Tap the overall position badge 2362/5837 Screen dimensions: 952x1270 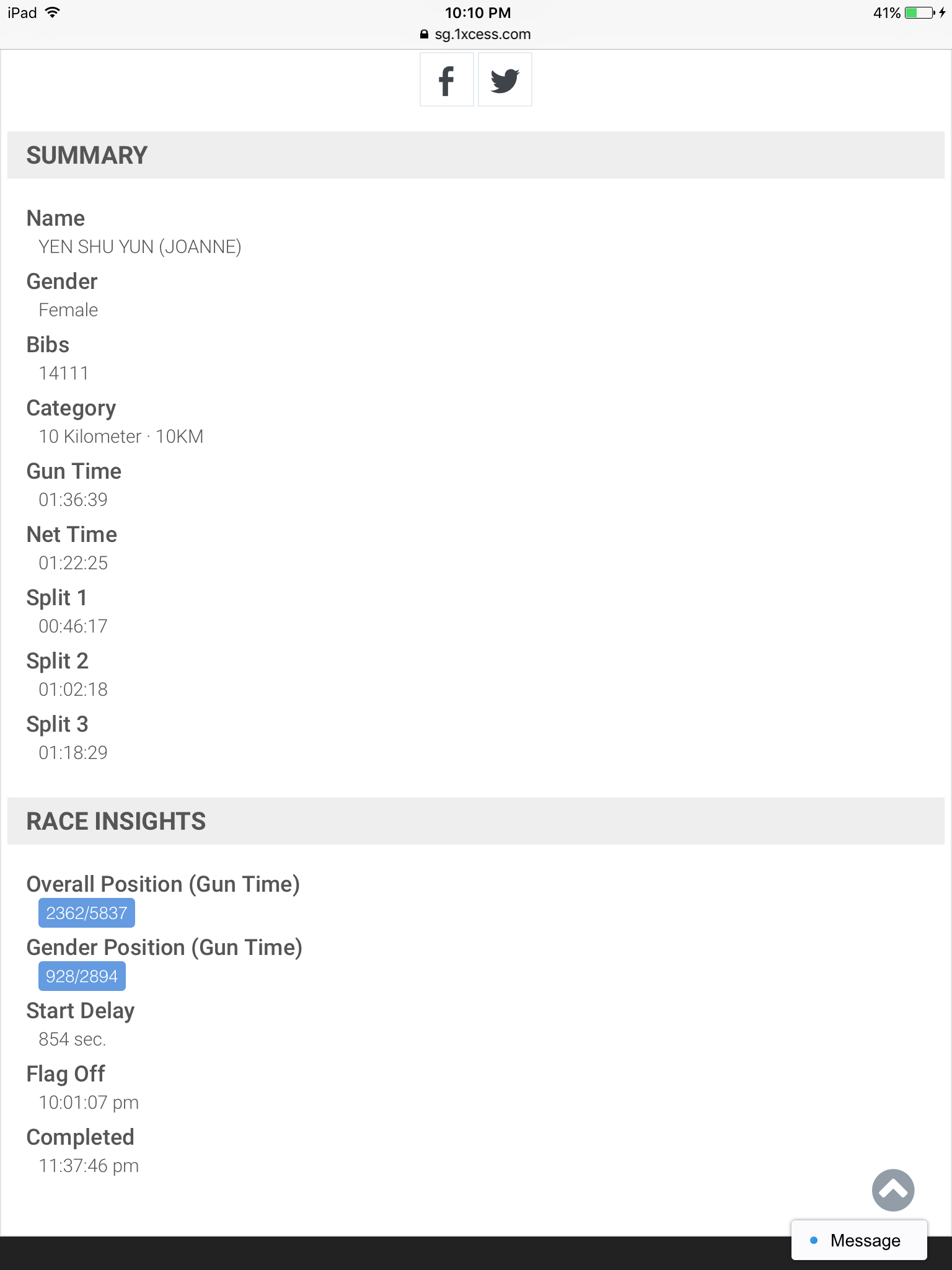[87, 913]
